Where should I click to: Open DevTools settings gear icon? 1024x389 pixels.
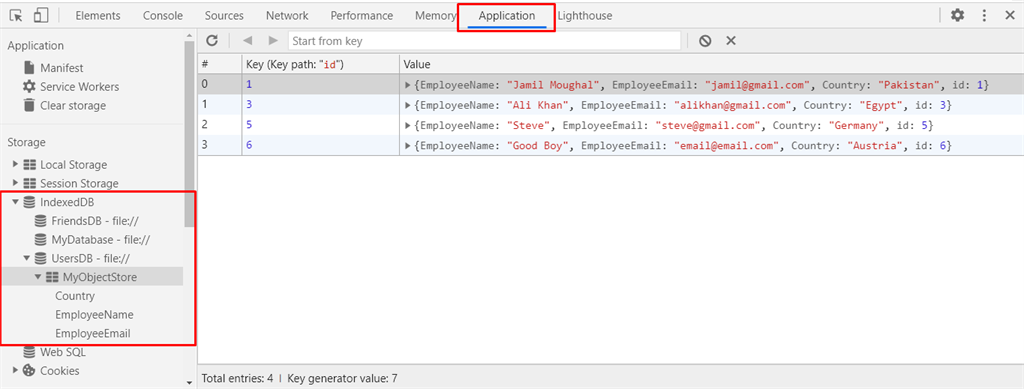(x=957, y=16)
